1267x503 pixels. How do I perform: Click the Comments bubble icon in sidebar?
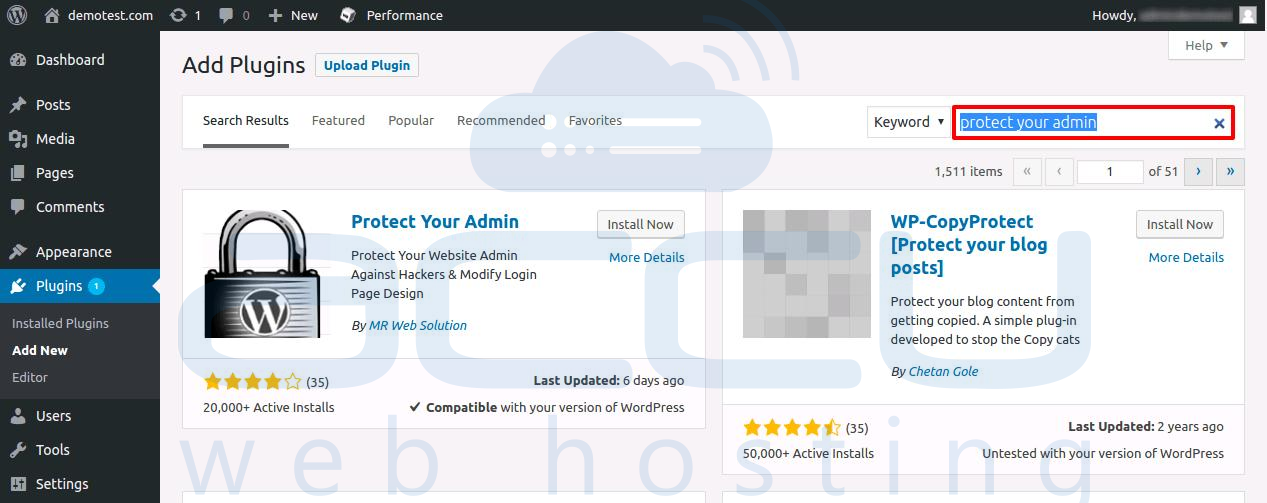point(18,207)
